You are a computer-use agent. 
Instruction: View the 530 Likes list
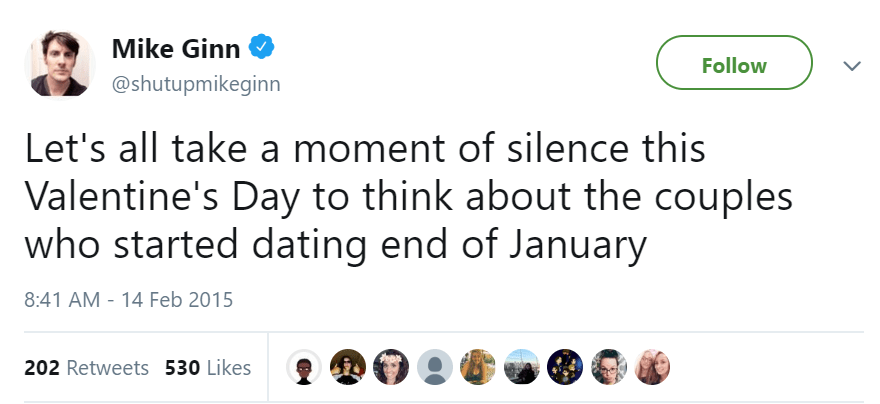(207, 368)
